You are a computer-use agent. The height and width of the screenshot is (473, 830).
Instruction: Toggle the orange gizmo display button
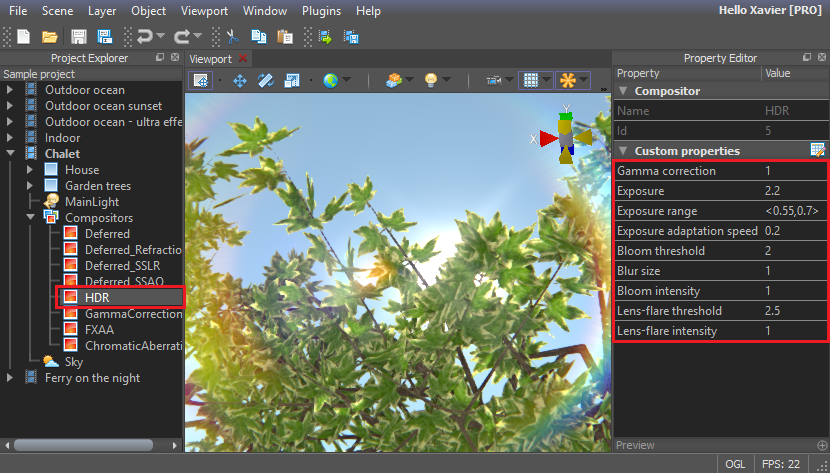pos(567,80)
